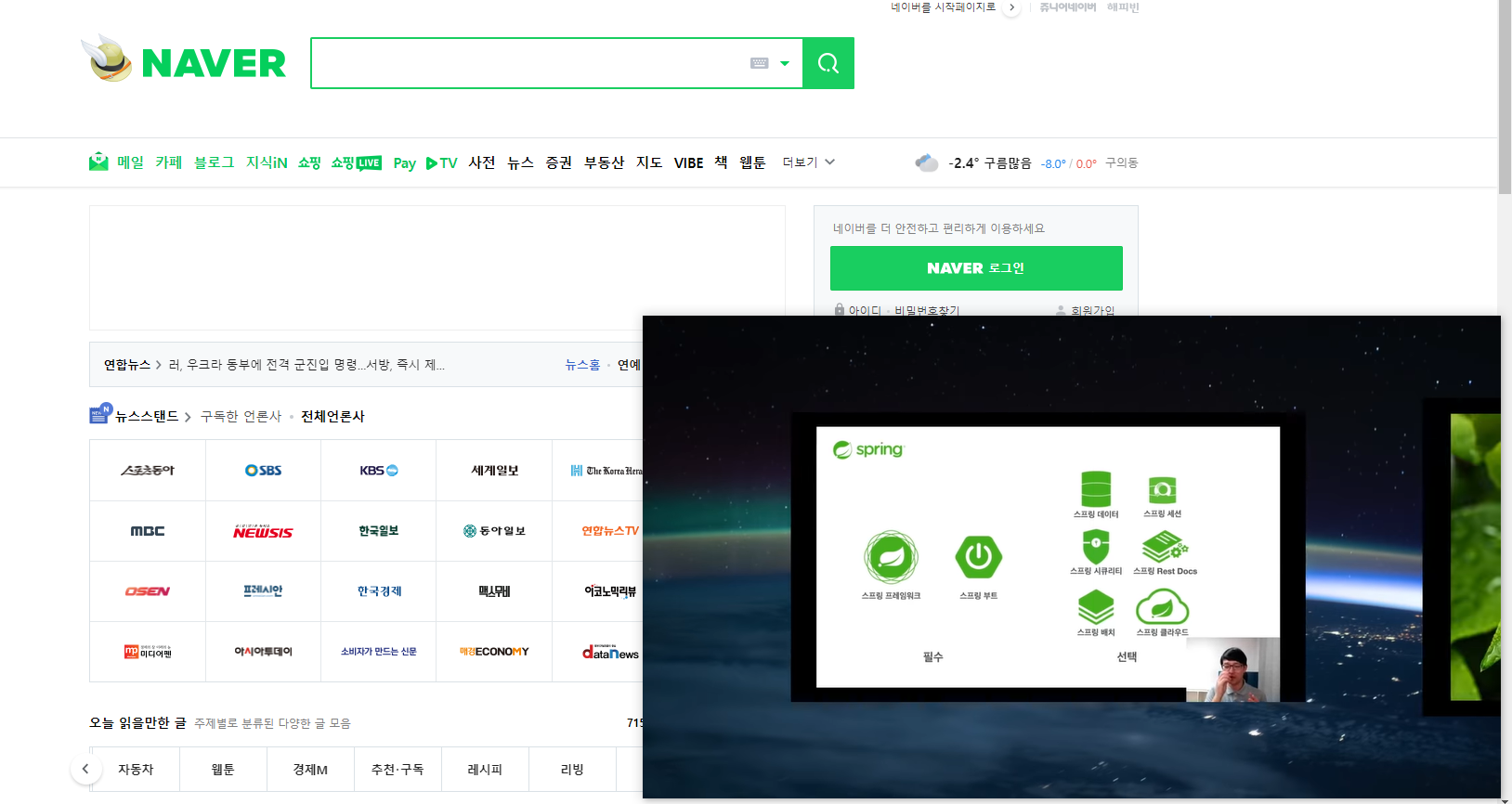
Task: Select the 추천·구독 topic tab
Action: click(398, 770)
